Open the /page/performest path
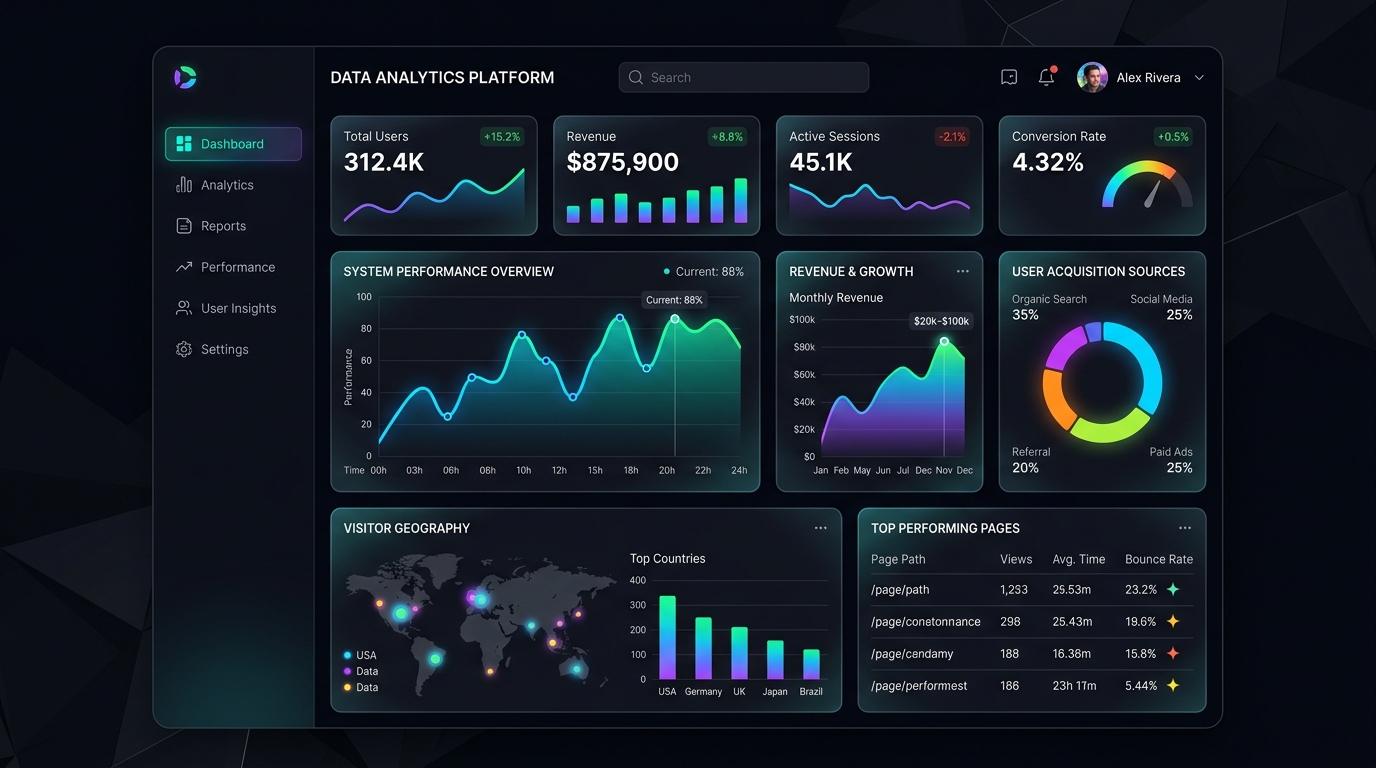Viewport: 1376px width, 768px height. 919,685
